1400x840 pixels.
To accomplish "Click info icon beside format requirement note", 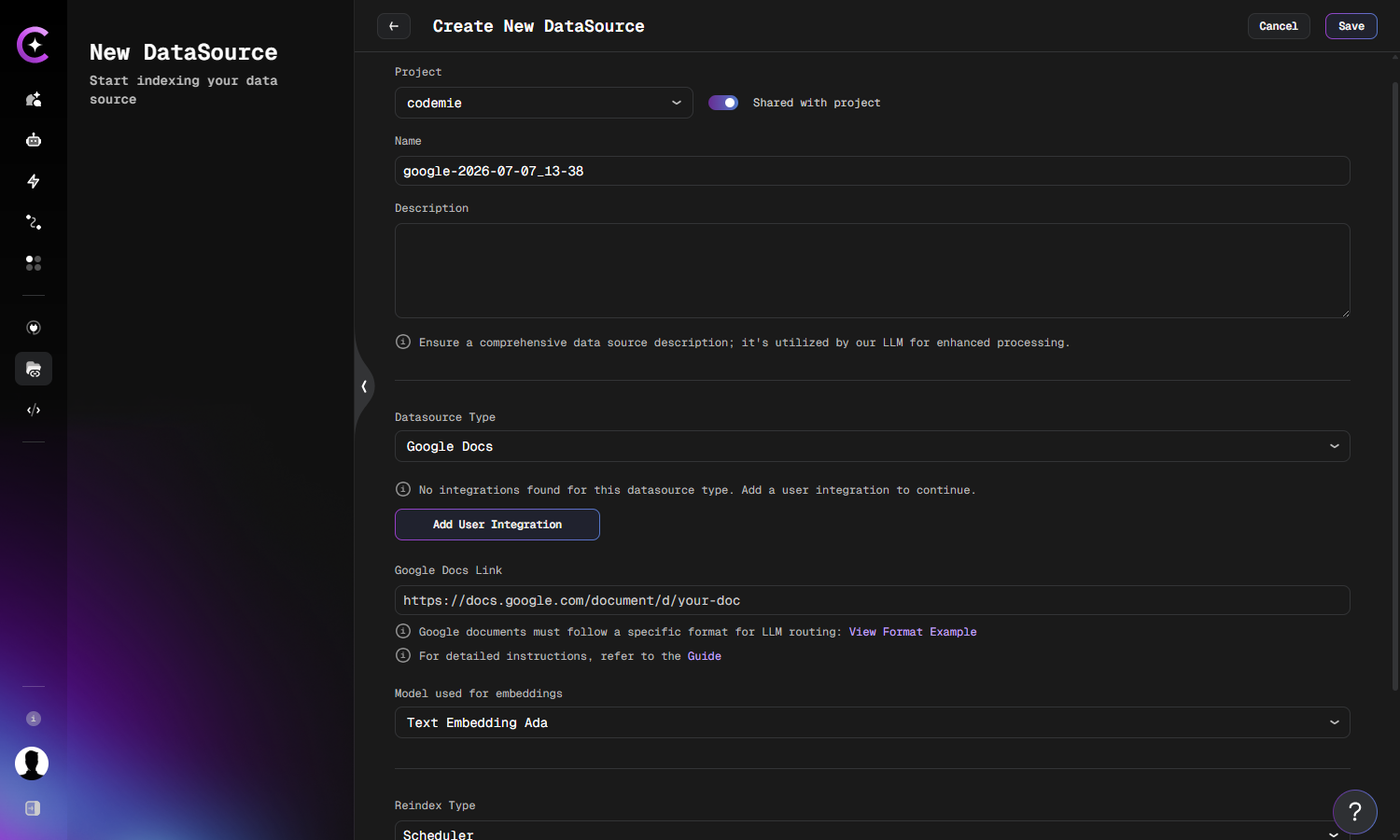I will [403, 631].
